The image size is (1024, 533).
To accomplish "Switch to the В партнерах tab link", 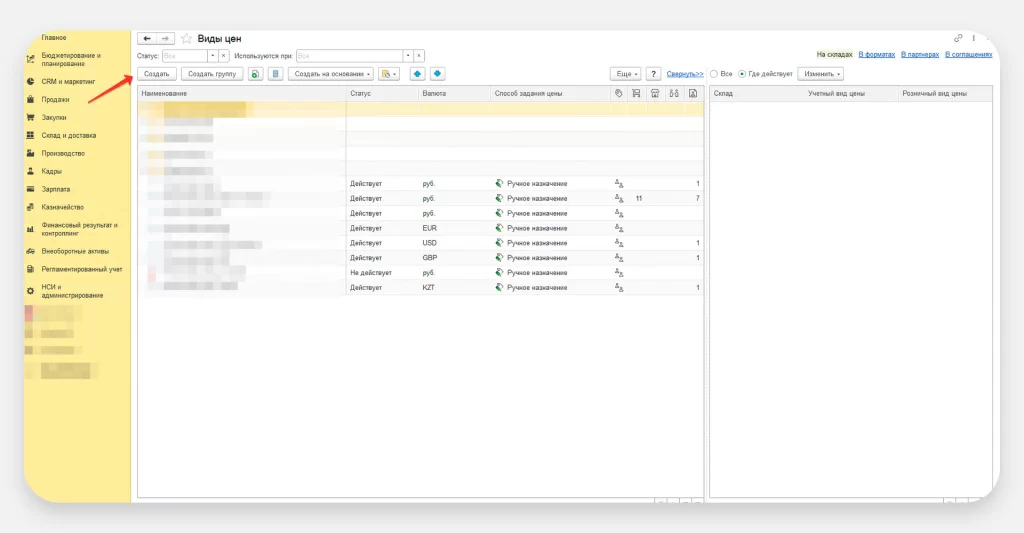I will [918, 54].
